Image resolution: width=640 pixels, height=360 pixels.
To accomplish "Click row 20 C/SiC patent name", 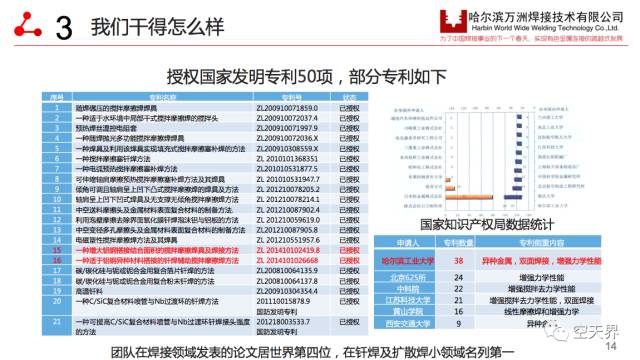I will [x=147, y=302].
